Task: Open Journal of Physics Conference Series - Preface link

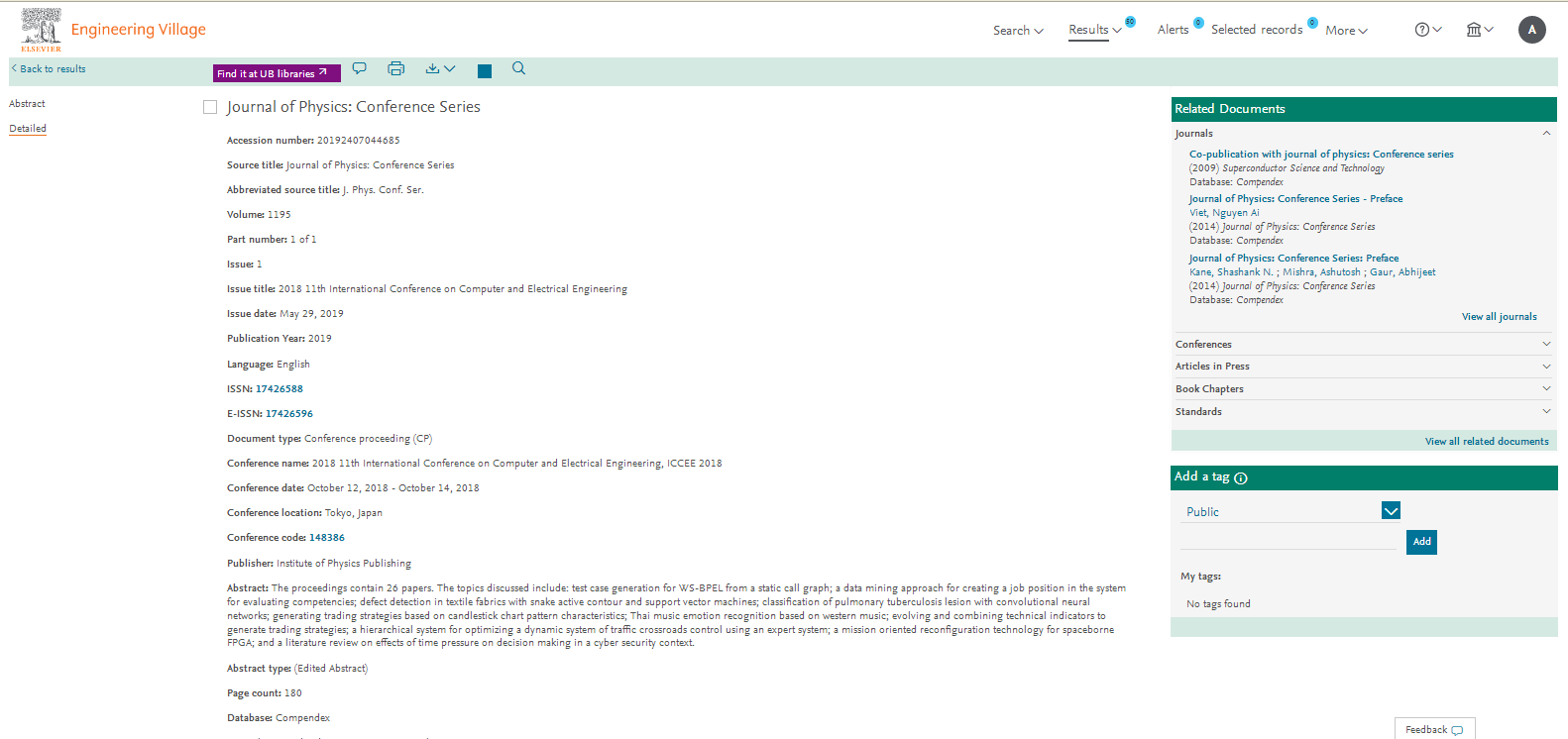Action: [x=1295, y=199]
